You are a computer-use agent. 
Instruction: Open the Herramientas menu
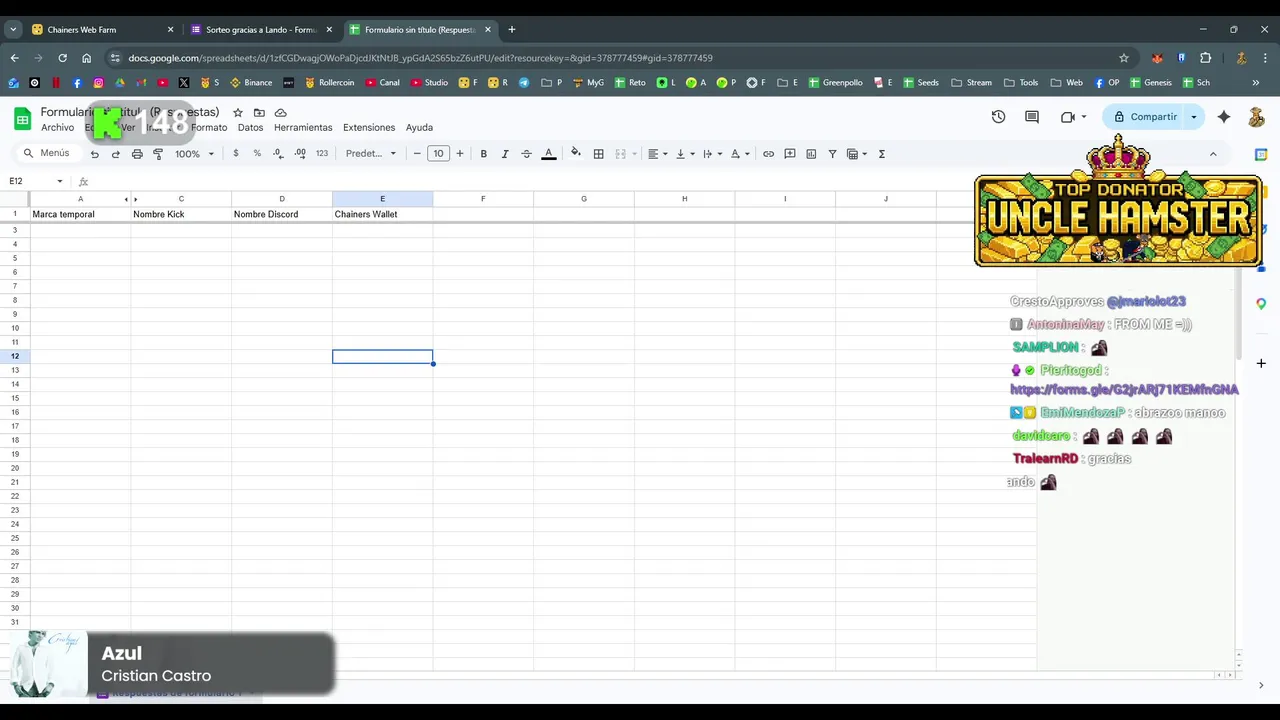click(303, 128)
